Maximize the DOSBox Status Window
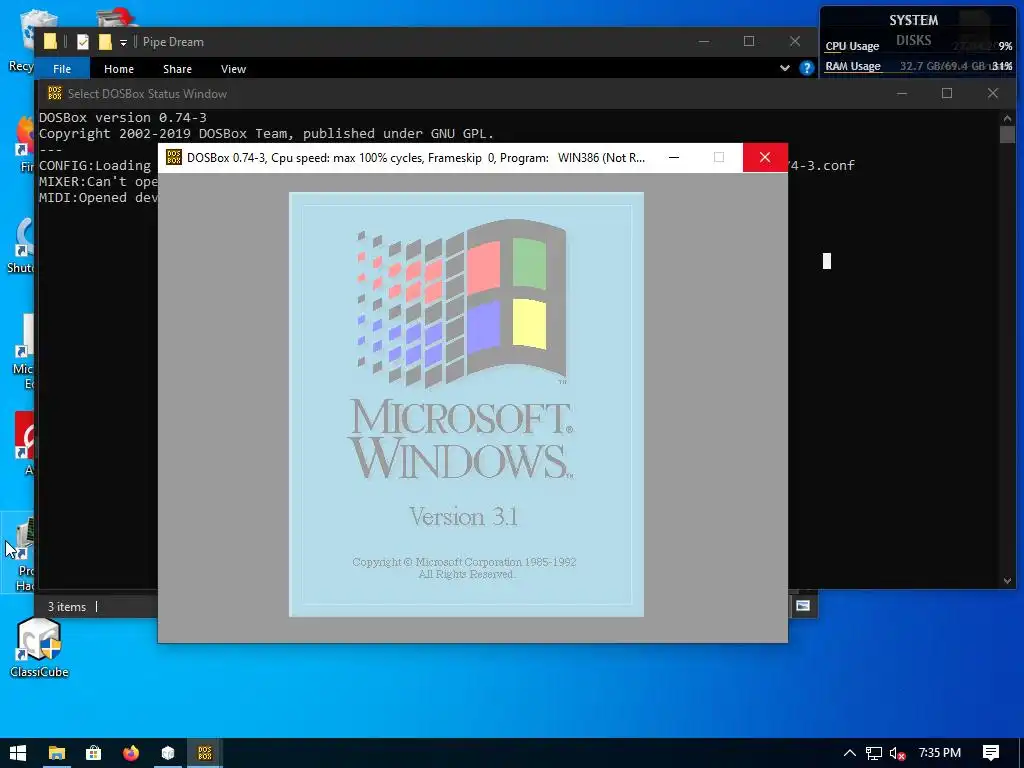The width and height of the screenshot is (1024, 768). click(x=947, y=93)
